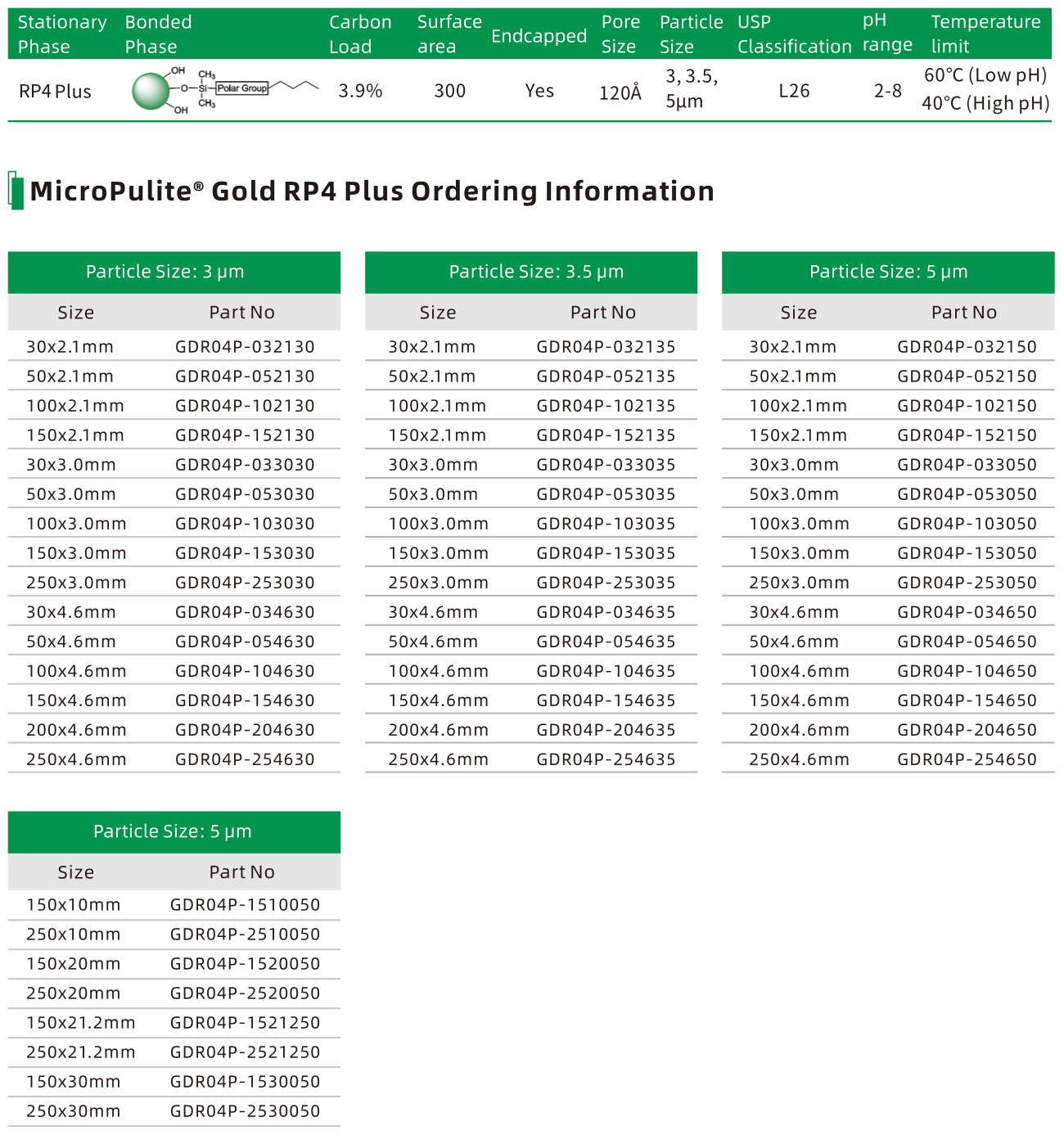Click the Endcapped 'Yes' value
The image size is (1064, 1144).
[539, 91]
